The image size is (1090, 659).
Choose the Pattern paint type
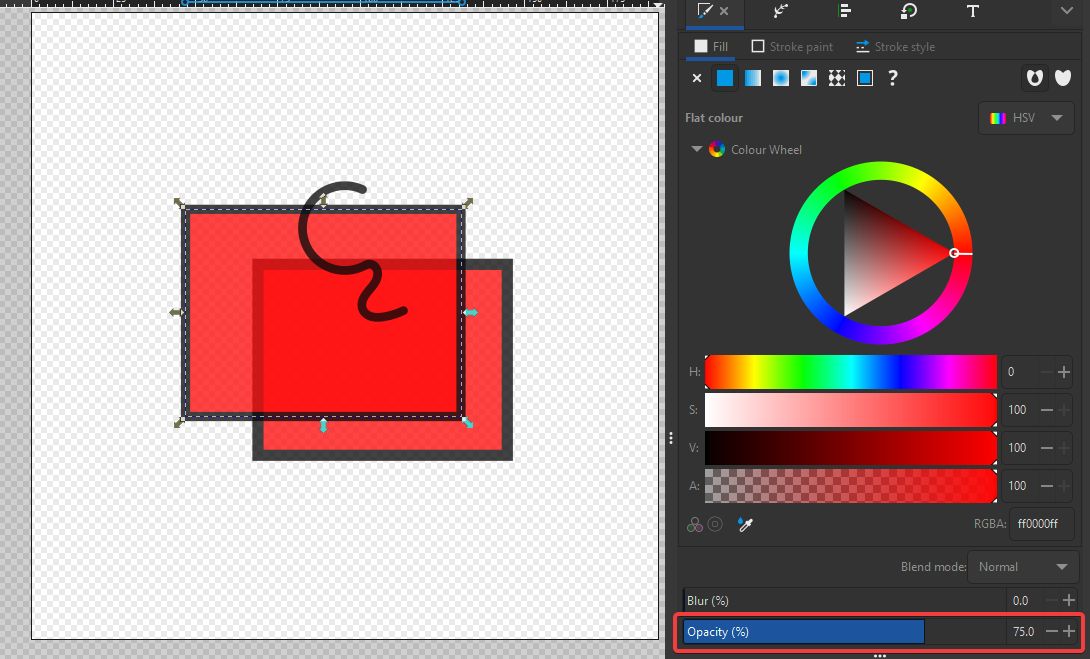(837, 79)
